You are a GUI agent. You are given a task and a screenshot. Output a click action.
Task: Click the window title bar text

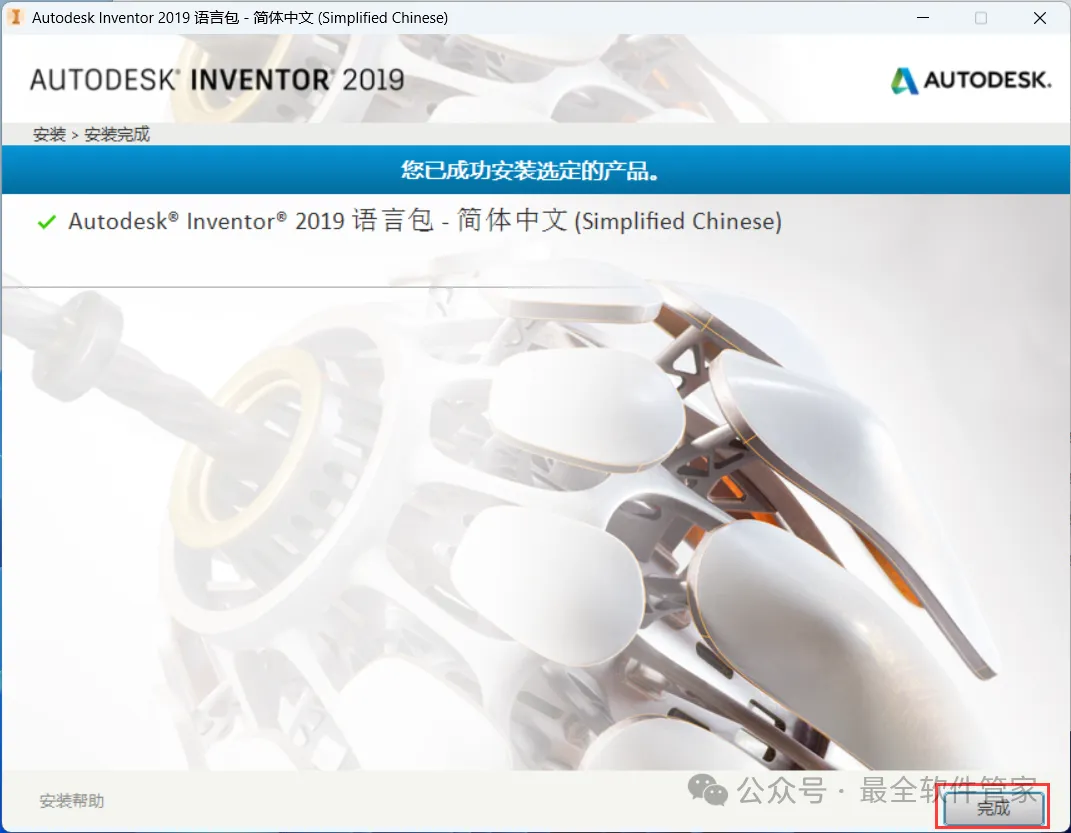(240, 17)
